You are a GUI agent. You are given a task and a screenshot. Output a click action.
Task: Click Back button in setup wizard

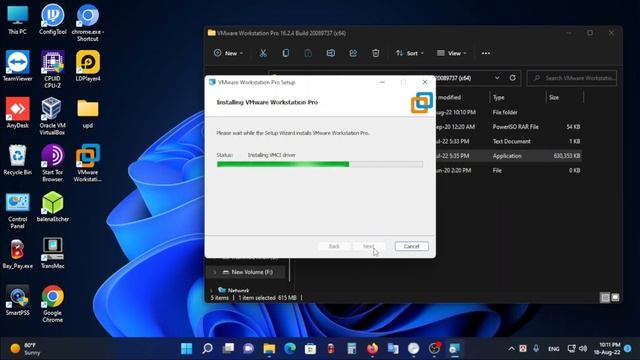pyautogui.click(x=334, y=246)
